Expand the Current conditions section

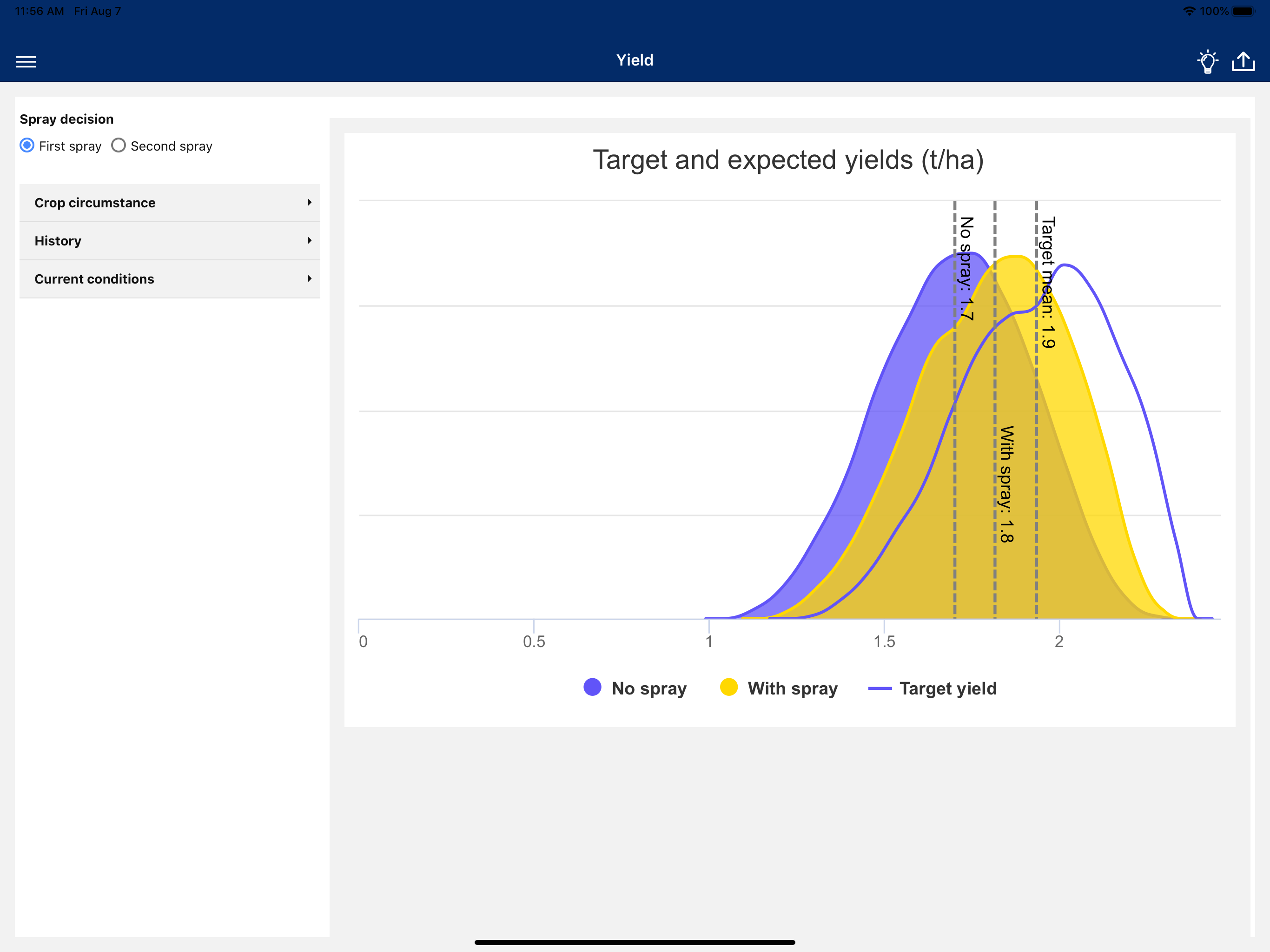point(94,279)
